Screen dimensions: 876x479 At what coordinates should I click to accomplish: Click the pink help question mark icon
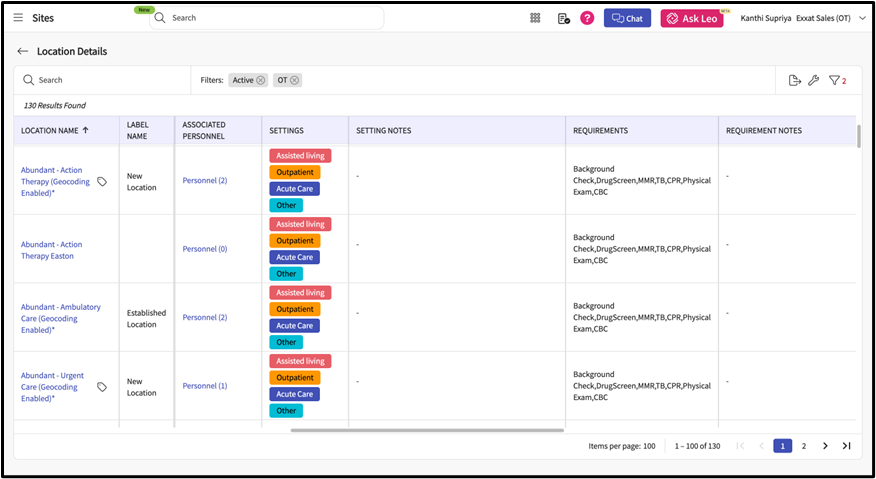pos(587,18)
